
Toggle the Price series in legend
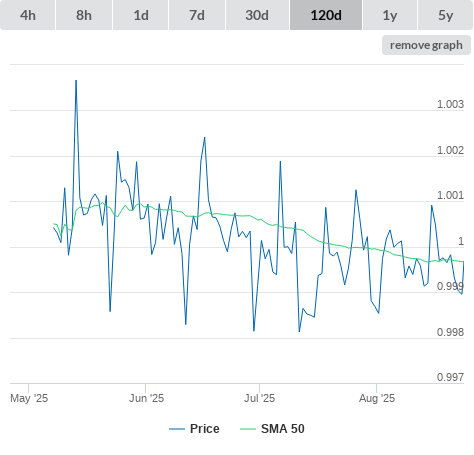[x=205, y=429]
